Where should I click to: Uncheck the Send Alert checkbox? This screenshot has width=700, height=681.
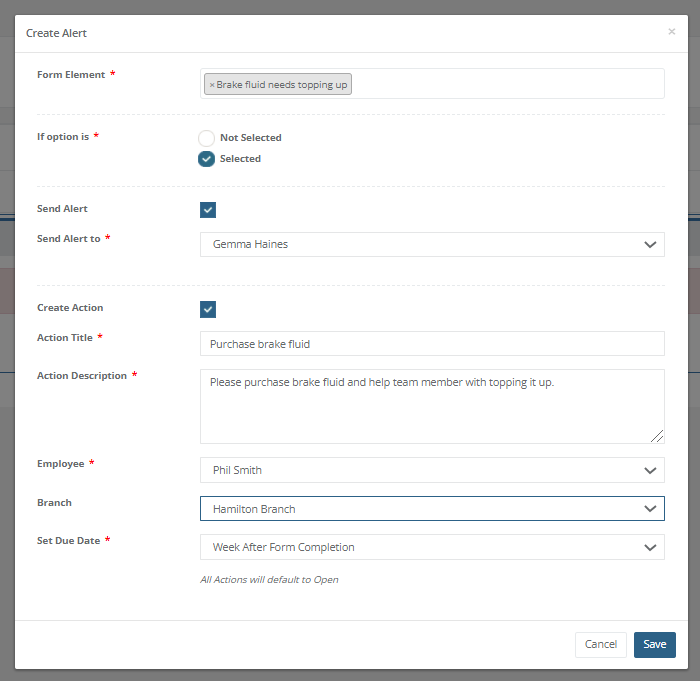pyautogui.click(x=208, y=210)
